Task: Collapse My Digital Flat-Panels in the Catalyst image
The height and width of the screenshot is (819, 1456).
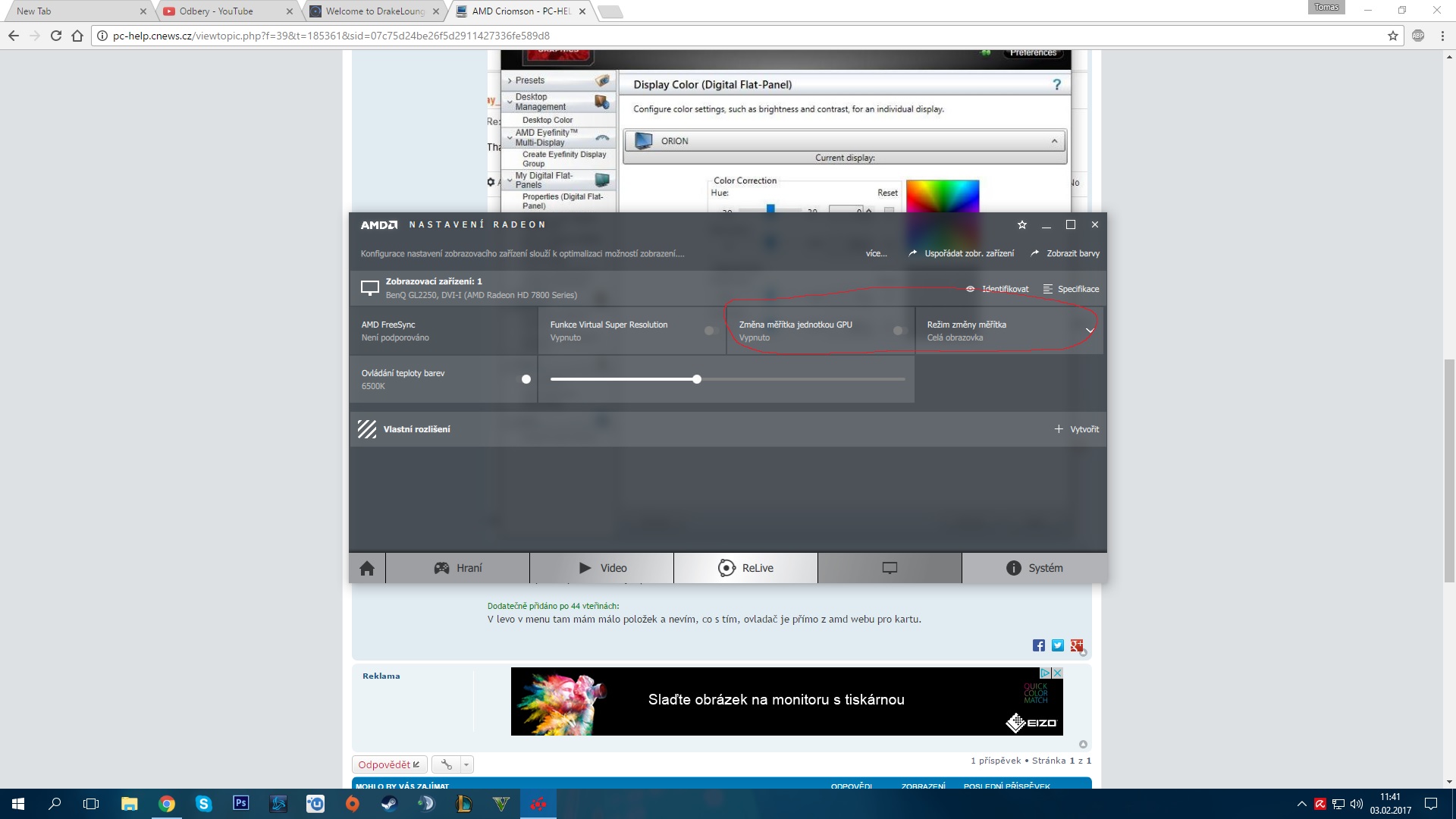Action: 510,180
